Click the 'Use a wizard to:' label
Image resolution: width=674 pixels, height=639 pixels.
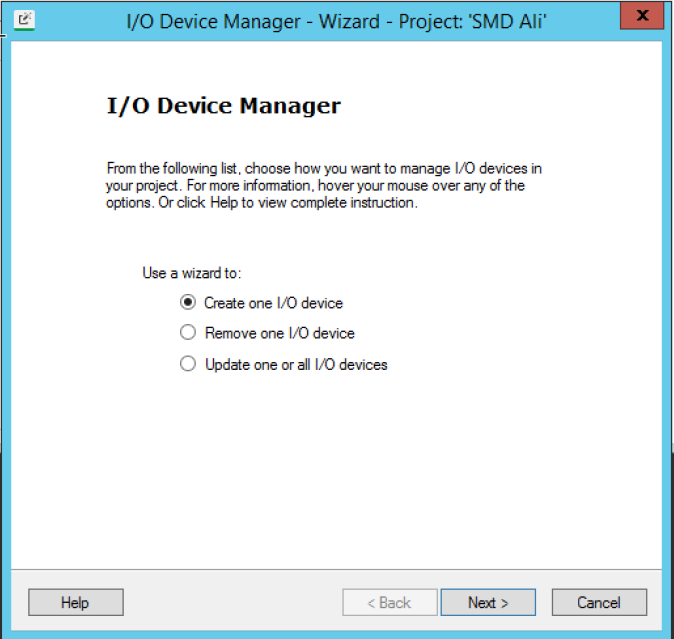click(192, 273)
